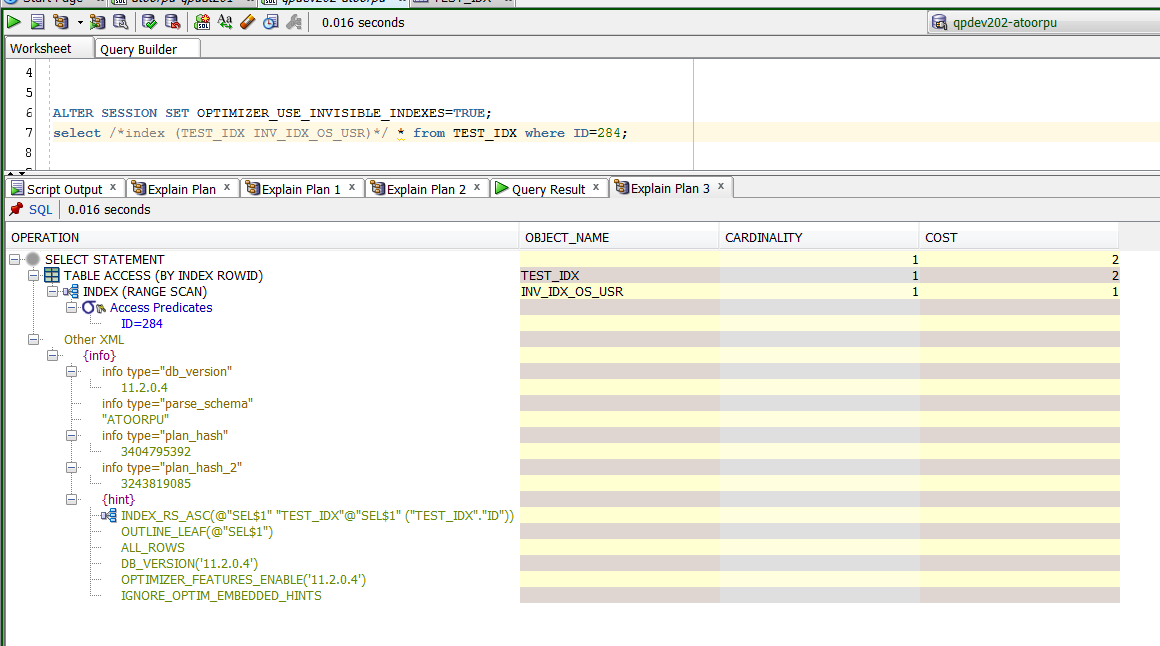This screenshot has height=646, width=1160.
Task: Close the Query Result tab
Action: (x=596, y=187)
